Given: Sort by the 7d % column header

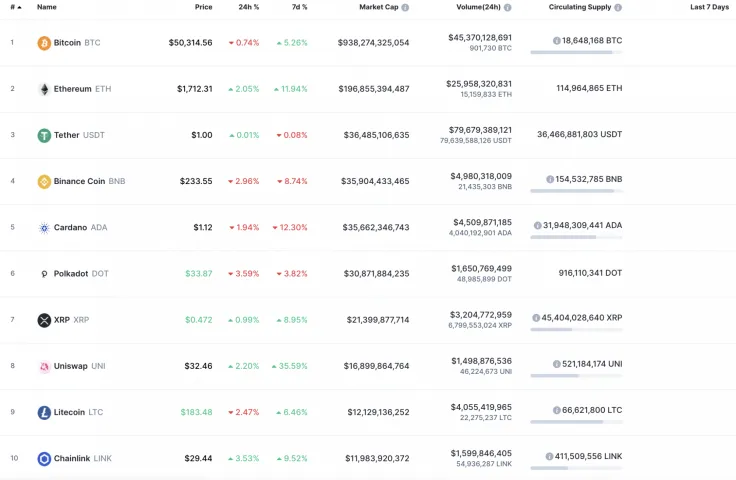Looking at the screenshot, I should [299, 7].
